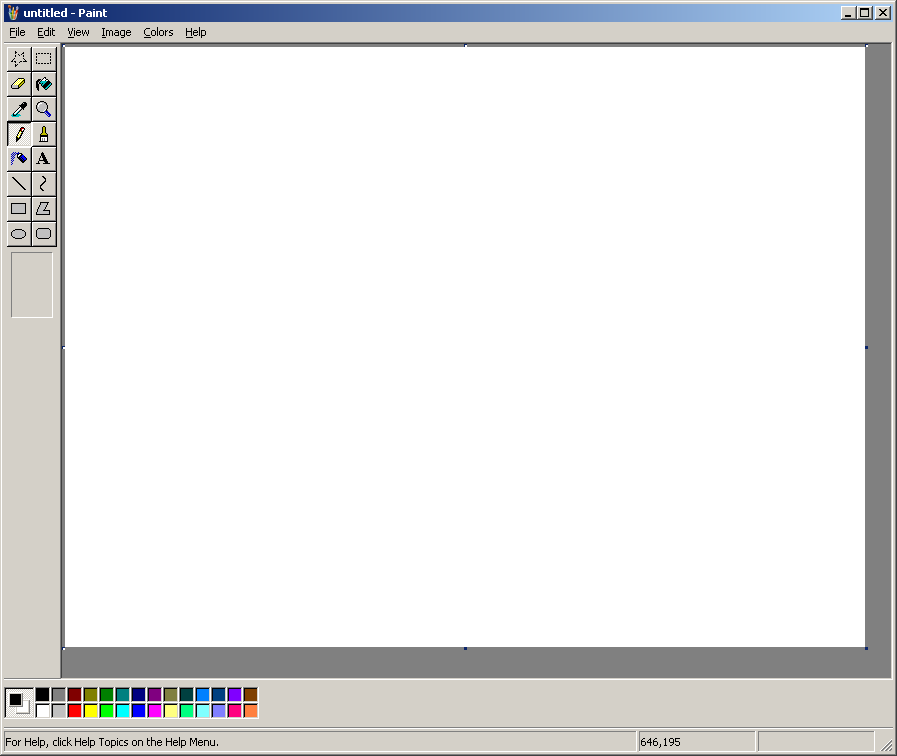Viewport: 897px width, 756px height.
Task: Pick the bright cyan swatch
Action: pos(122,711)
